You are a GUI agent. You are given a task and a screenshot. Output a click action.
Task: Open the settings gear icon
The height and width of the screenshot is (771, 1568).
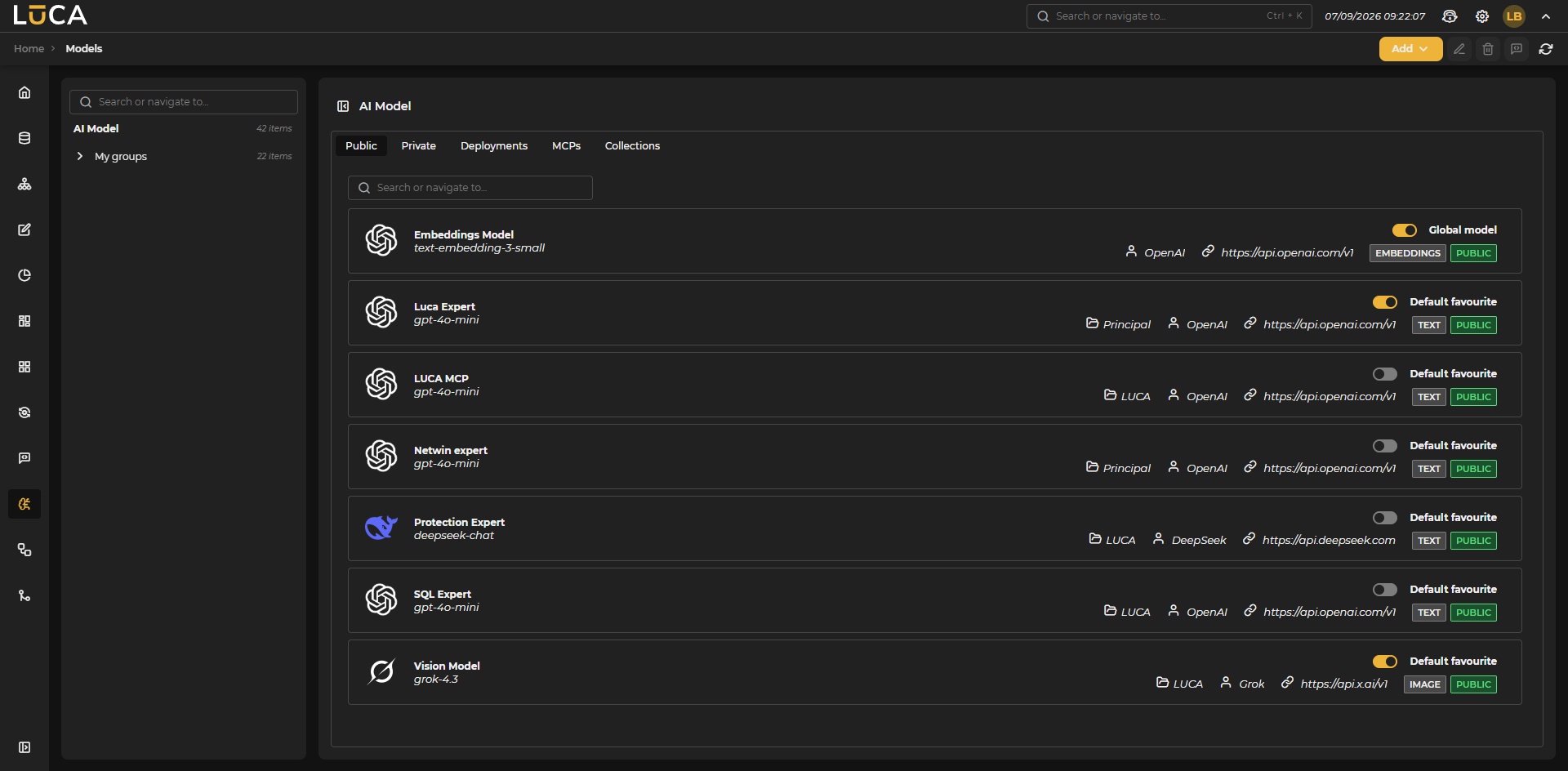(1482, 16)
